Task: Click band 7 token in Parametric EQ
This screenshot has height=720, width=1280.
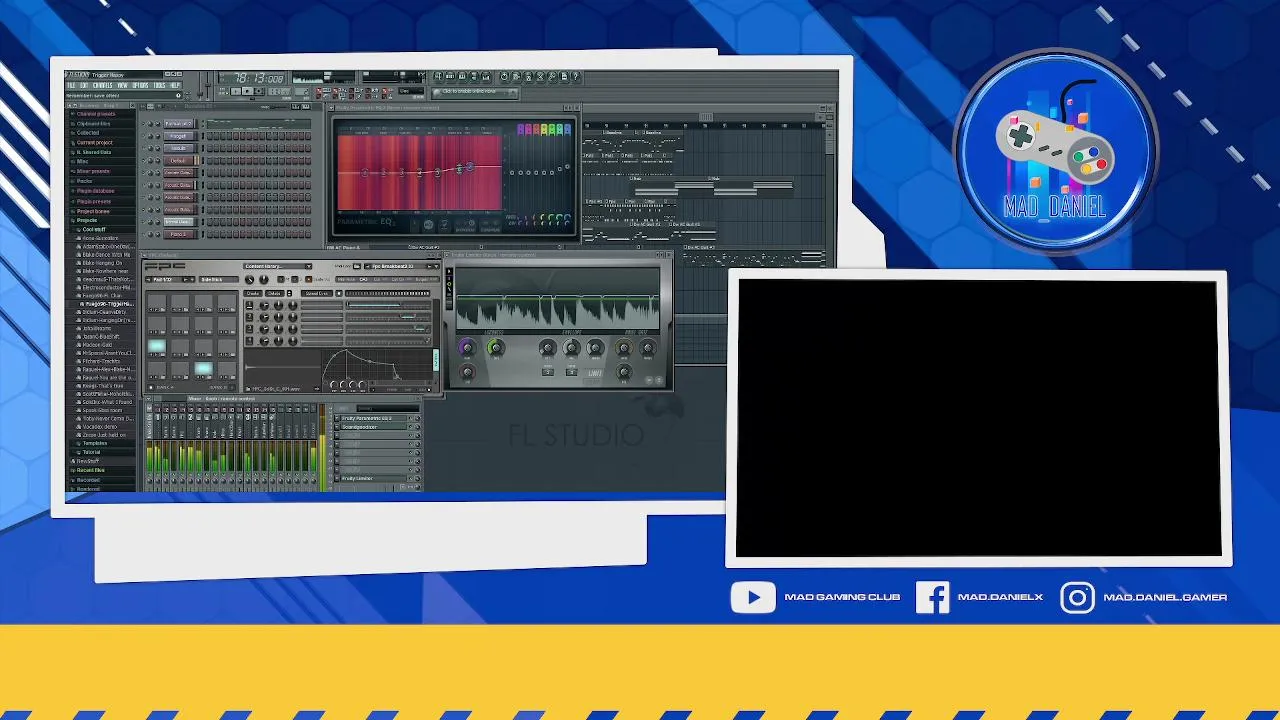Action: (470, 167)
